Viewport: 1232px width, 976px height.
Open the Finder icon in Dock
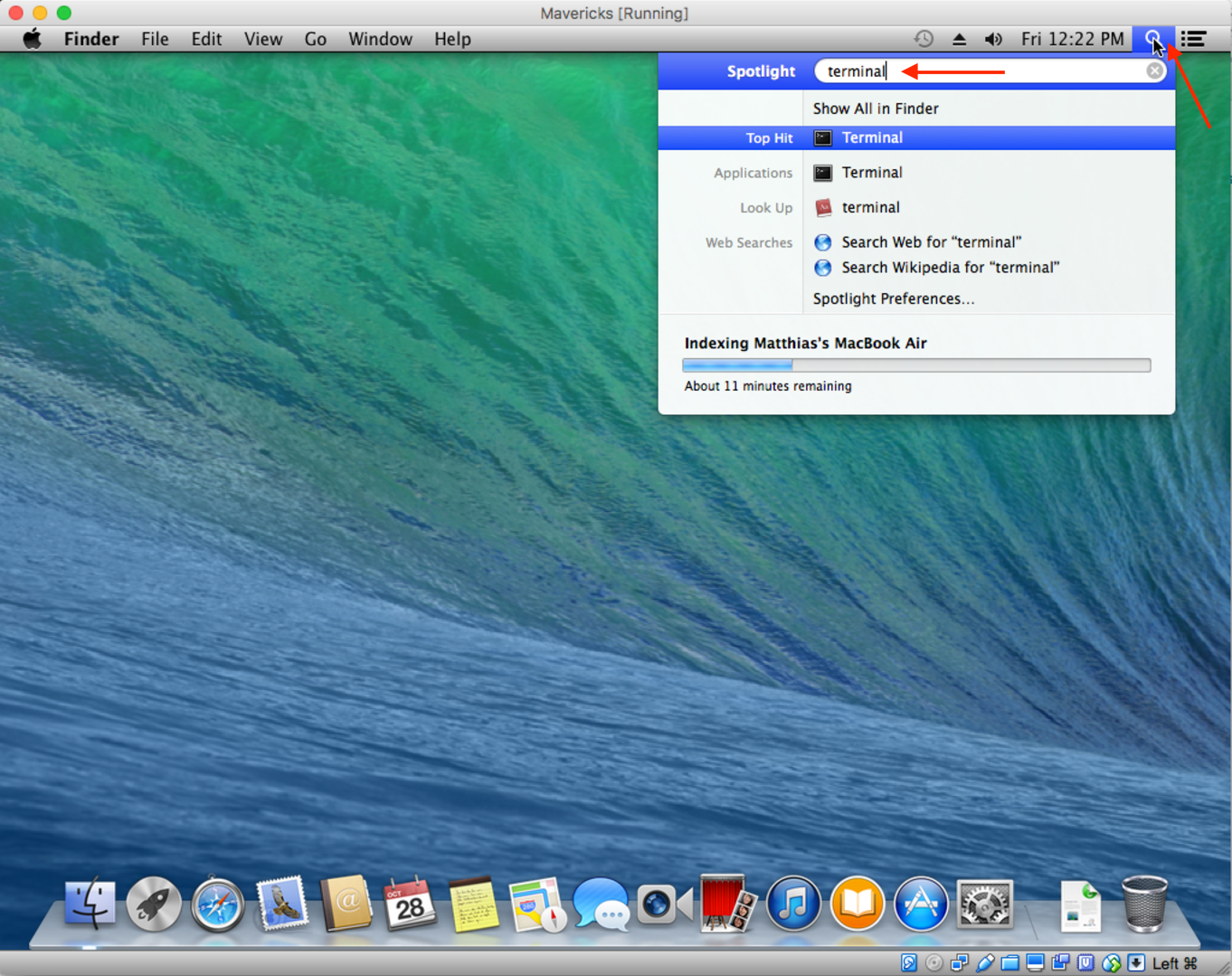(90, 905)
